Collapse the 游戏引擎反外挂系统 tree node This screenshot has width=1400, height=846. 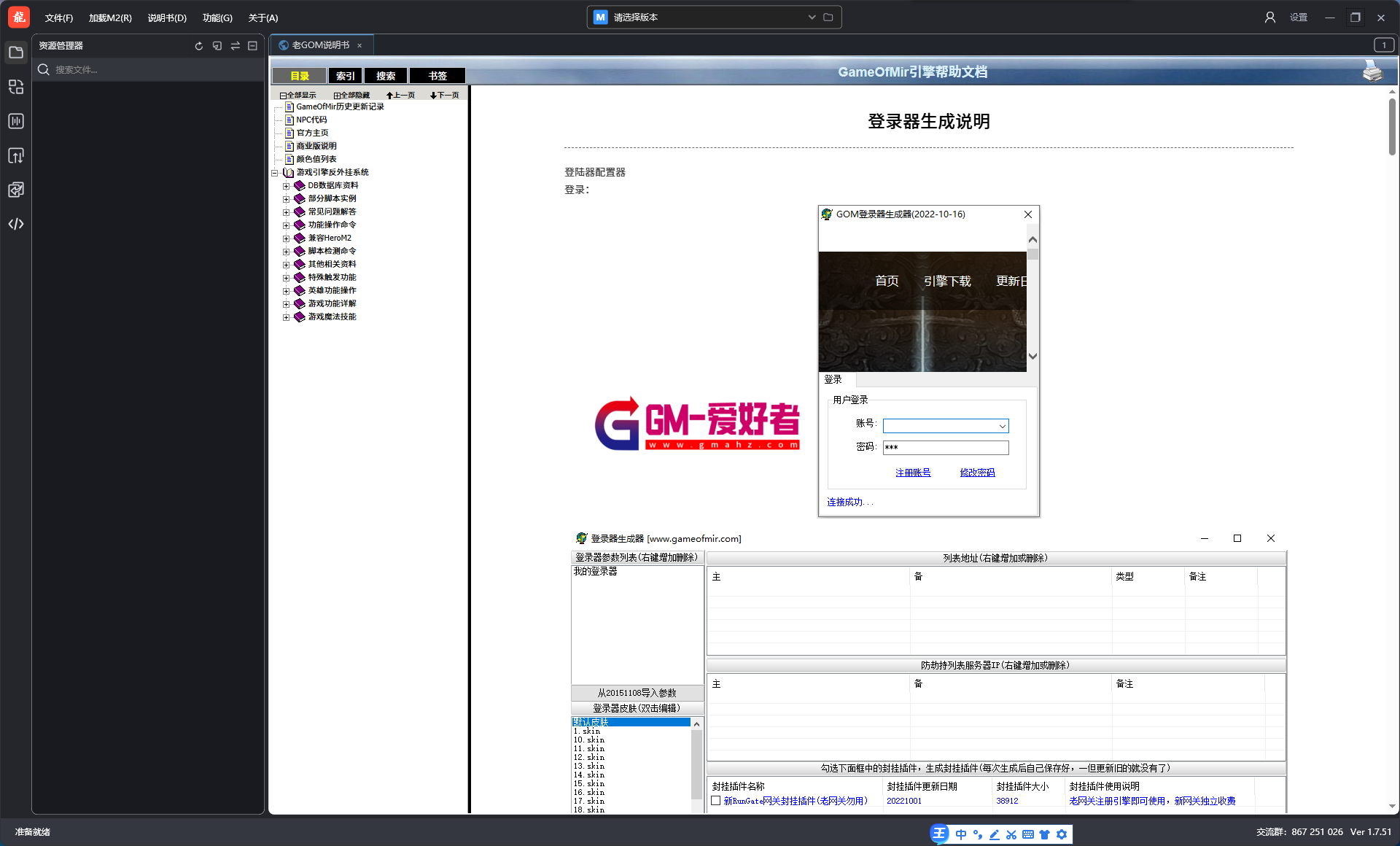275,173
